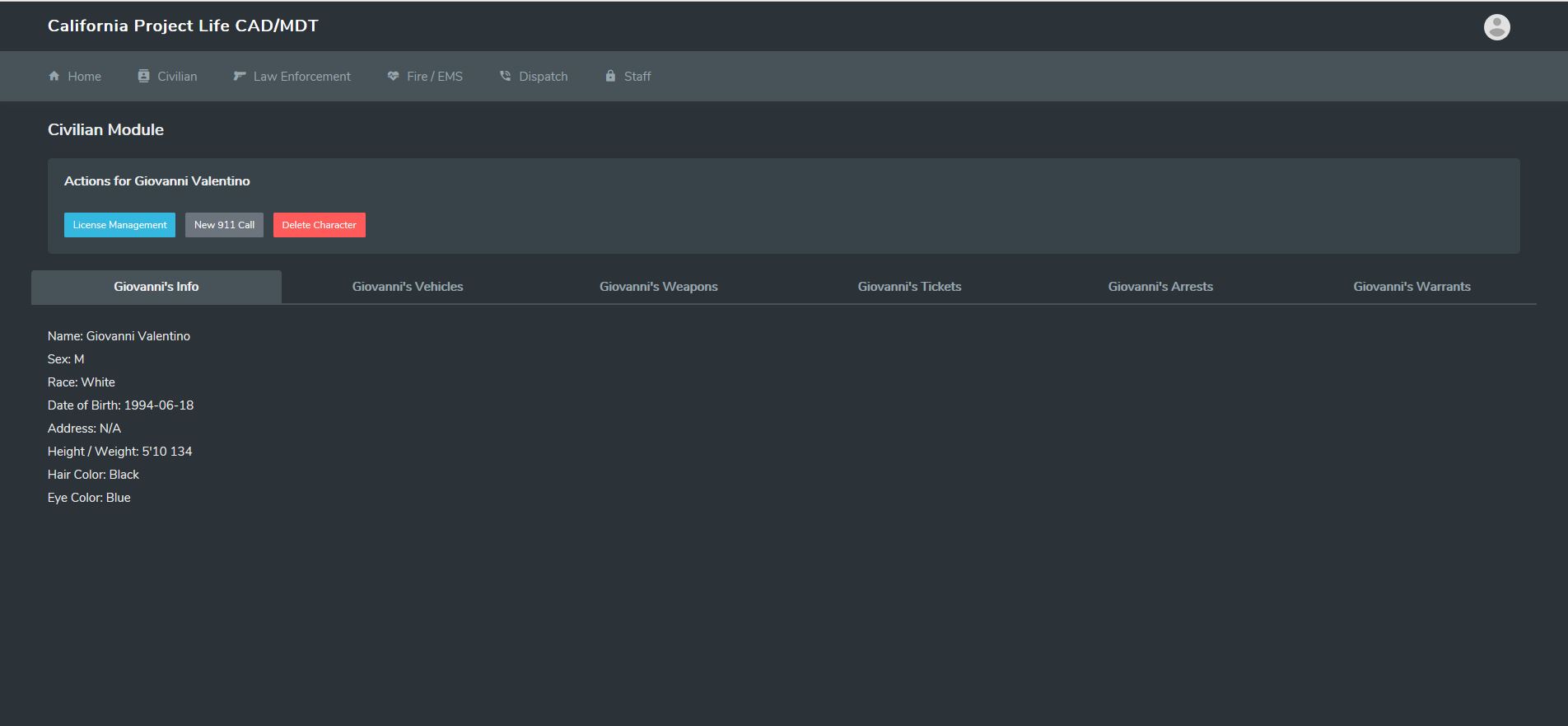Switch to Giovanni's Warrants tab
Viewport: 1568px width, 726px height.
tap(1412, 287)
